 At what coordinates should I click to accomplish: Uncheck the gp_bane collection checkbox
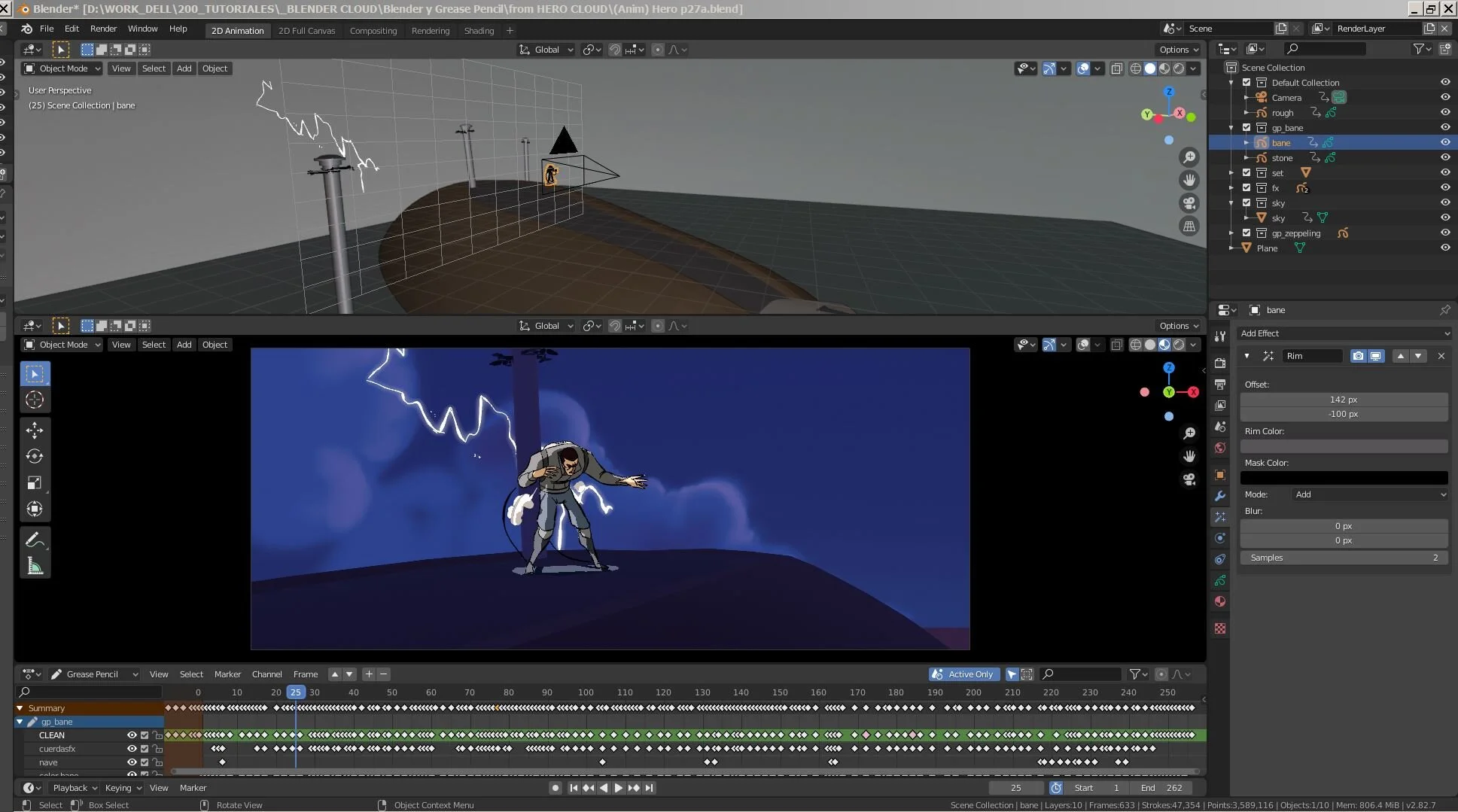pyautogui.click(x=1246, y=127)
